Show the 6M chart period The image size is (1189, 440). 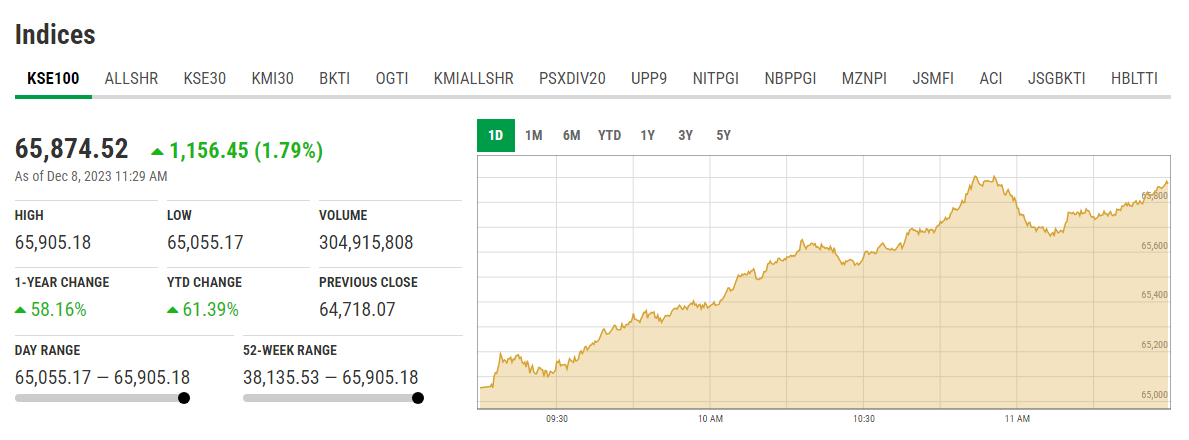572,135
